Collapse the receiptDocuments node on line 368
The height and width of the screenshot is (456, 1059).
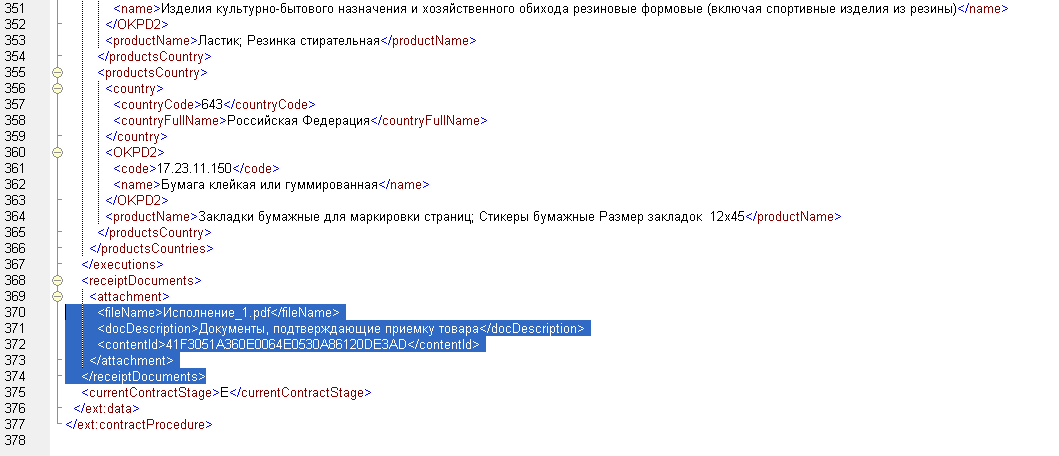(x=57, y=280)
